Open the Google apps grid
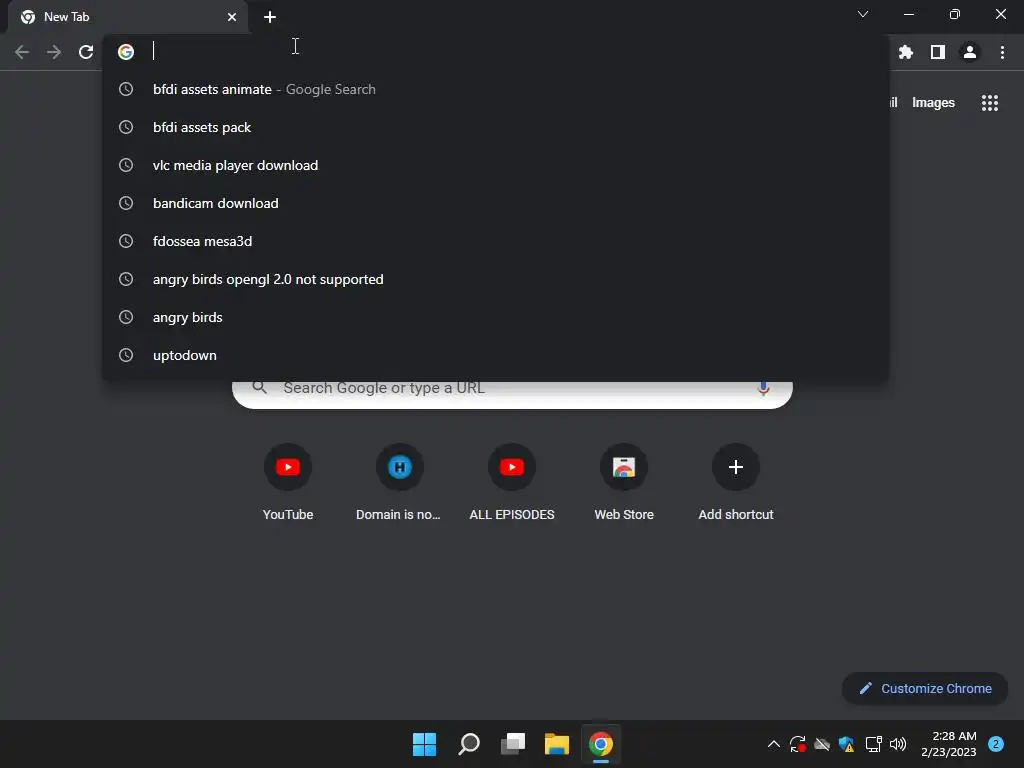The height and width of the screenshot is (768, 1024). click(x=990, y=103)
